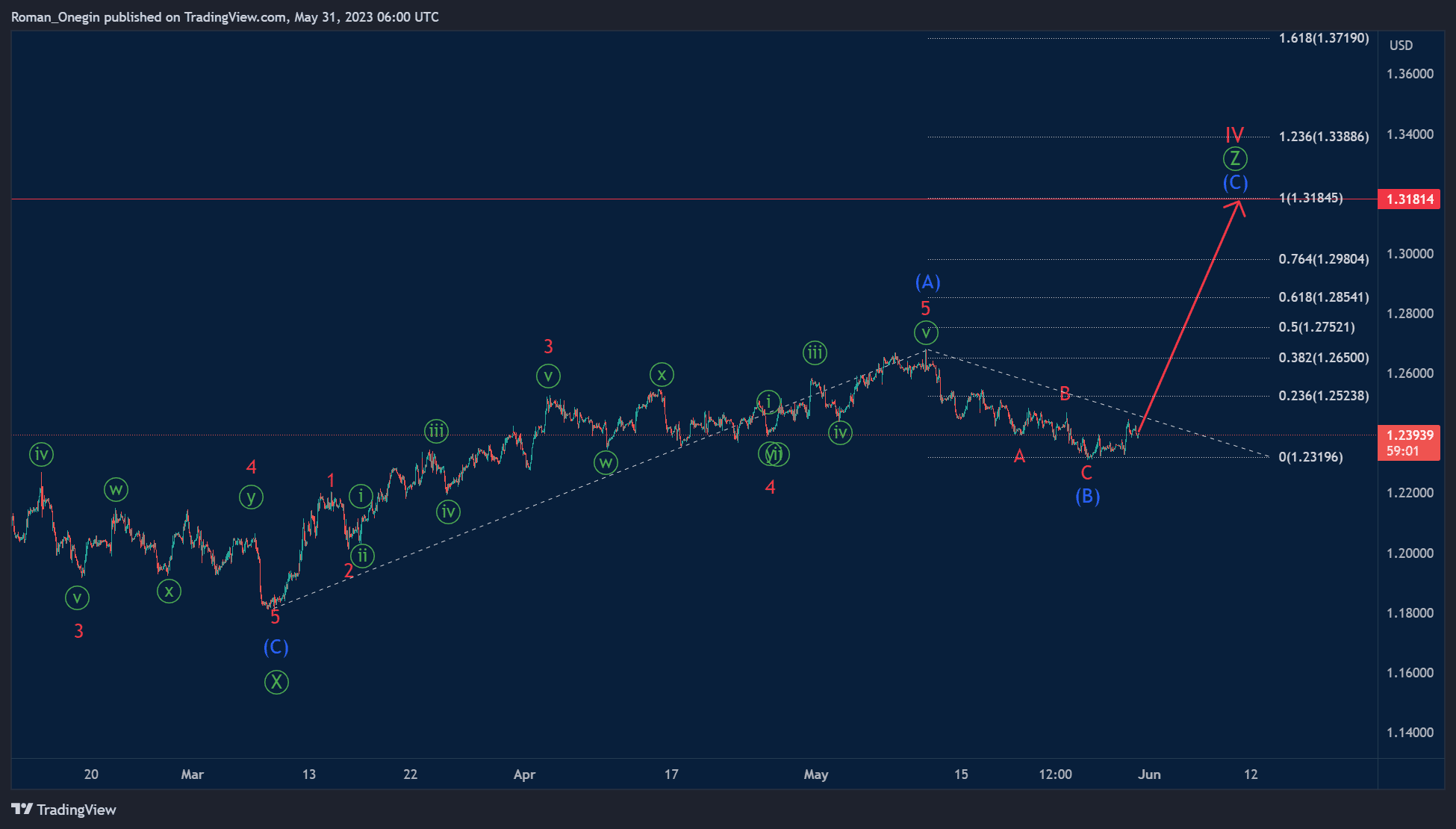Click the USD label on the price axis
This screenshot has width=1456, height=829.
pyautogui.click(x=1401, y=45)
